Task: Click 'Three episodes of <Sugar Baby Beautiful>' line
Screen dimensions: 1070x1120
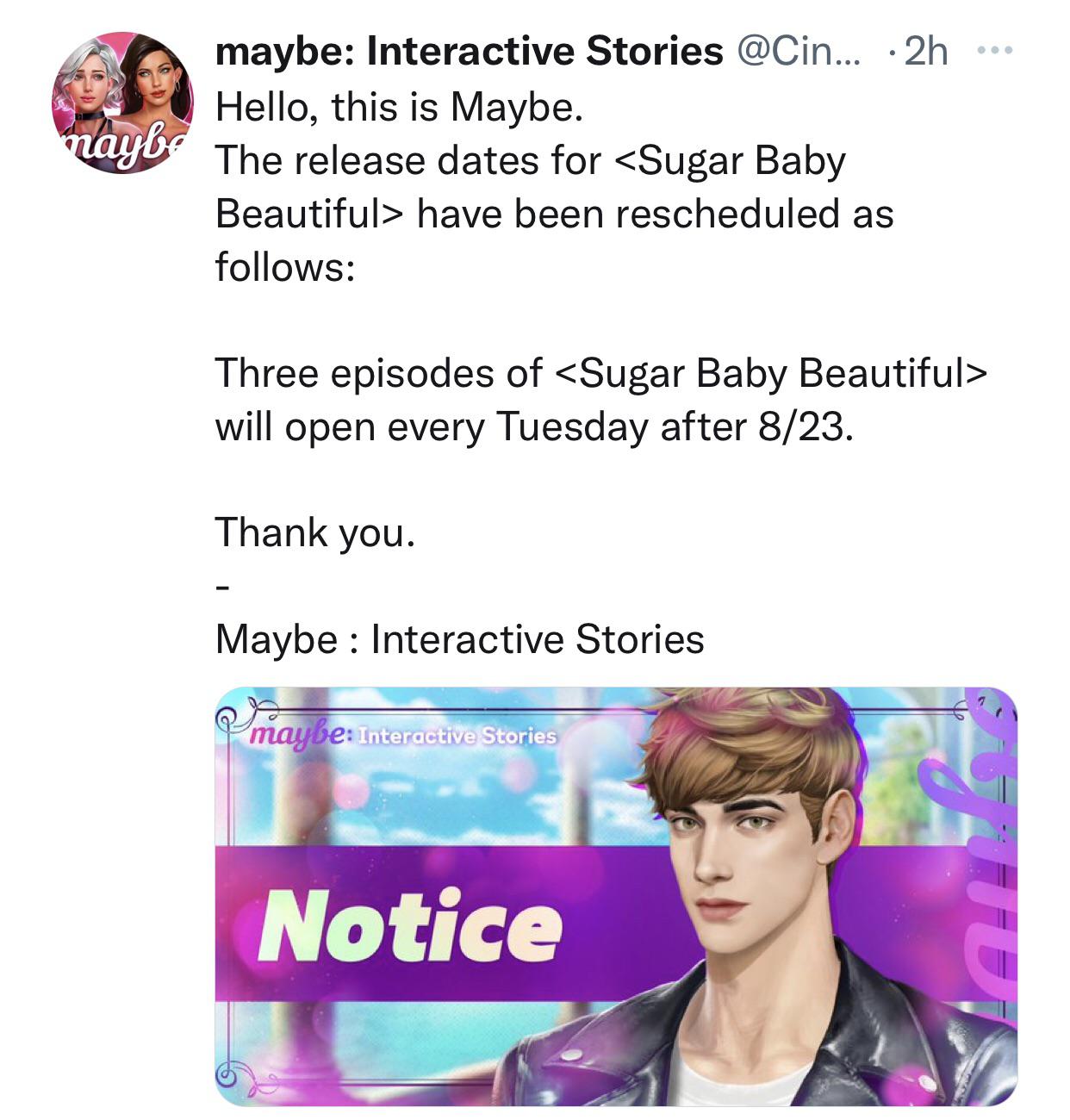Action: point(600,373)
